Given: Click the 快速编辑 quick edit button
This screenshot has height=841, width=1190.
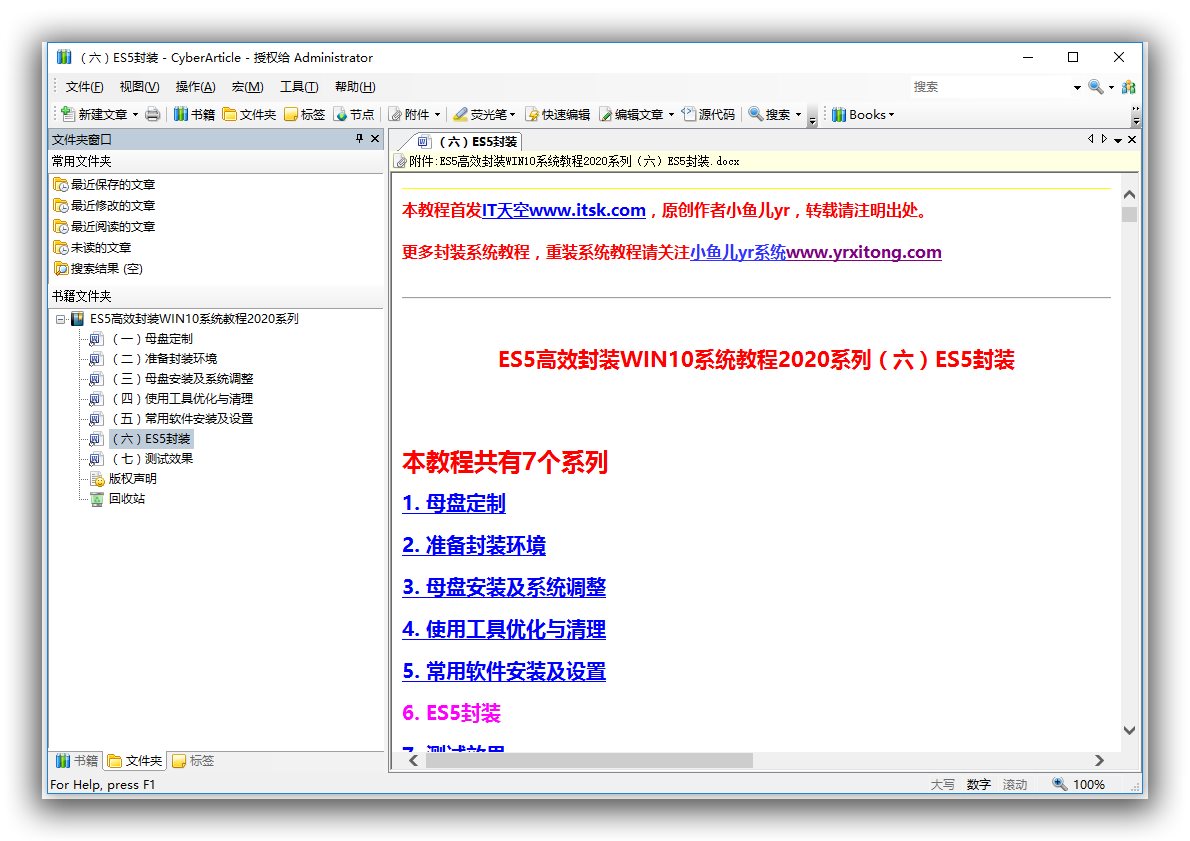Looking at the screenshot, I should click(x=558, y=114).
